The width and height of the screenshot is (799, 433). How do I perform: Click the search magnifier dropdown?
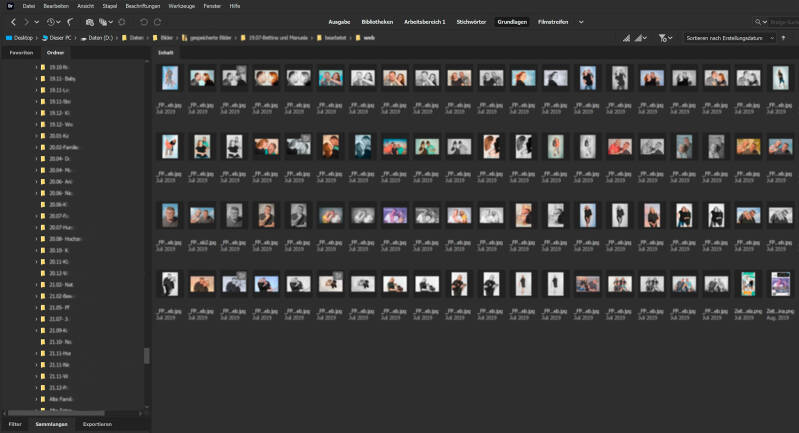(x=761, y=22)
